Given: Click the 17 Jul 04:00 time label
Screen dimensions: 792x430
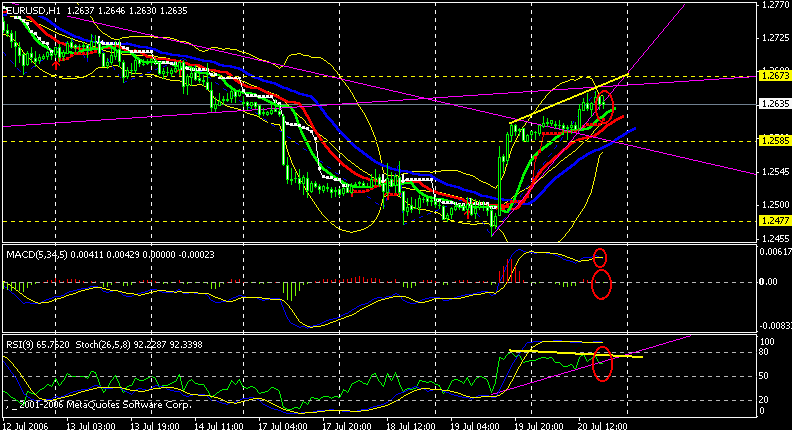Looking at the screenshot, I should pyautogui.click(x=283, y=425).
